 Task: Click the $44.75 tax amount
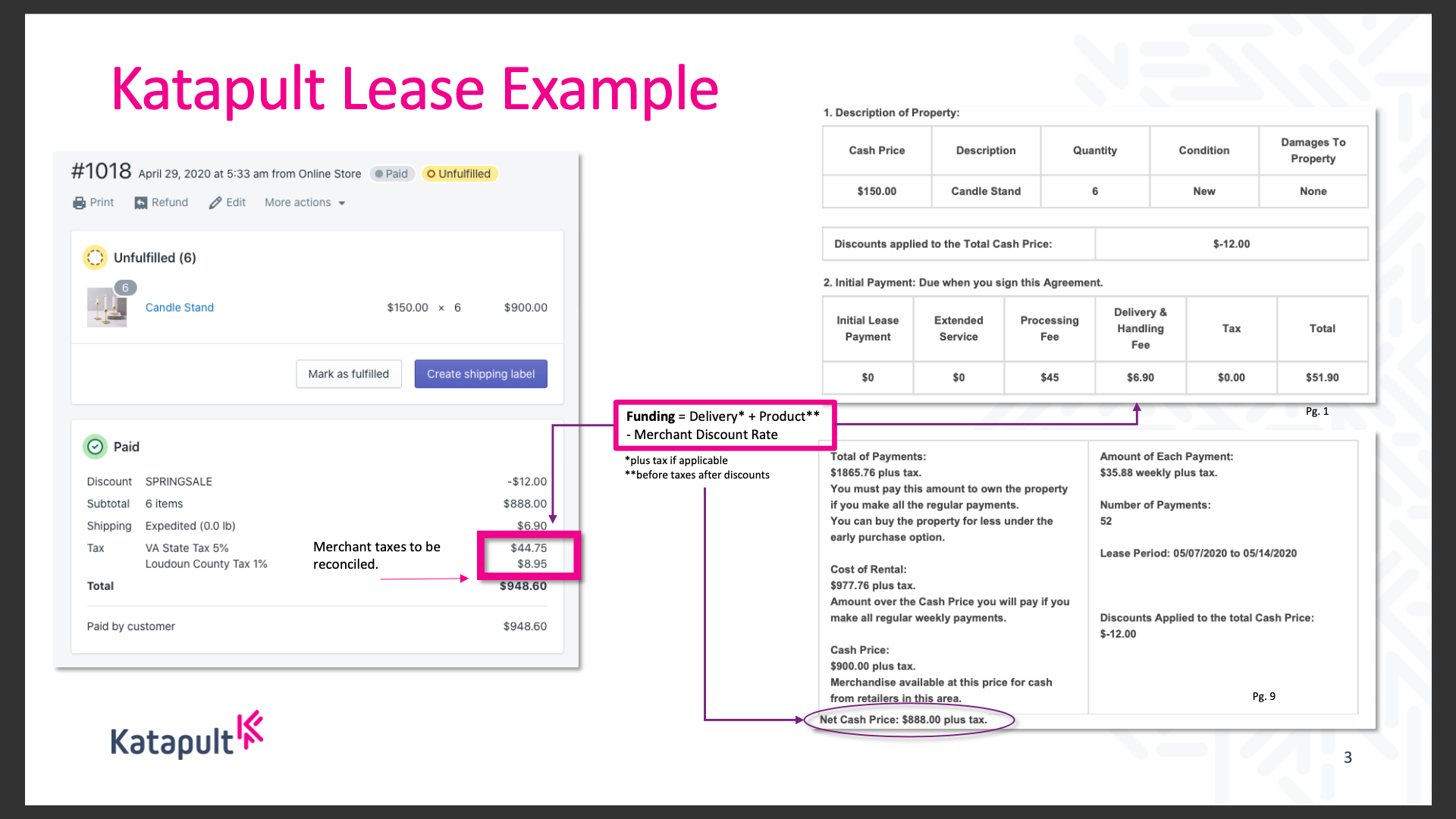tap(529, 548)
